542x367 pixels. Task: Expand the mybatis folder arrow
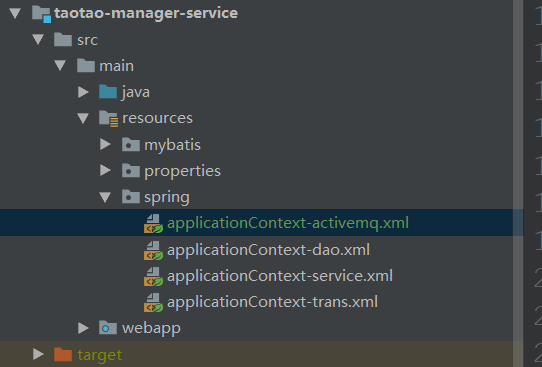point(105,144)
